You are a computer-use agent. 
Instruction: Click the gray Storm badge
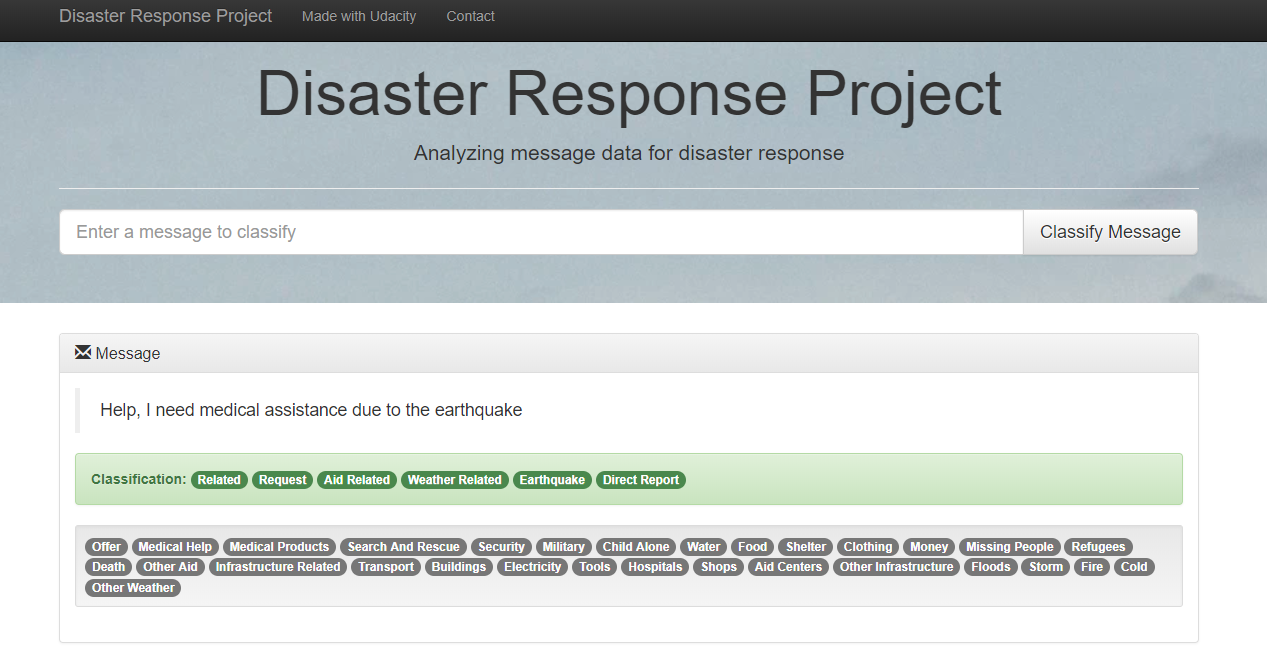click(1046, 567)
